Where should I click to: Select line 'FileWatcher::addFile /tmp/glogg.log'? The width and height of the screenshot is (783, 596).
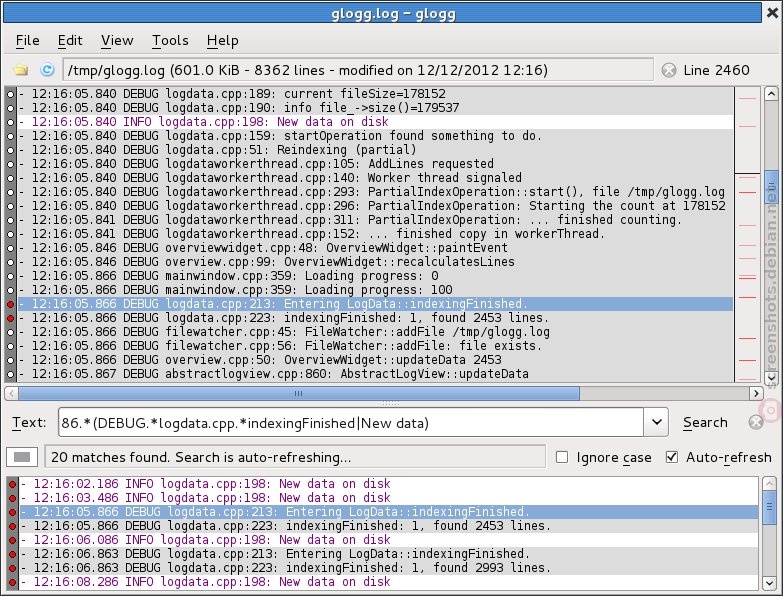point(376,332)
